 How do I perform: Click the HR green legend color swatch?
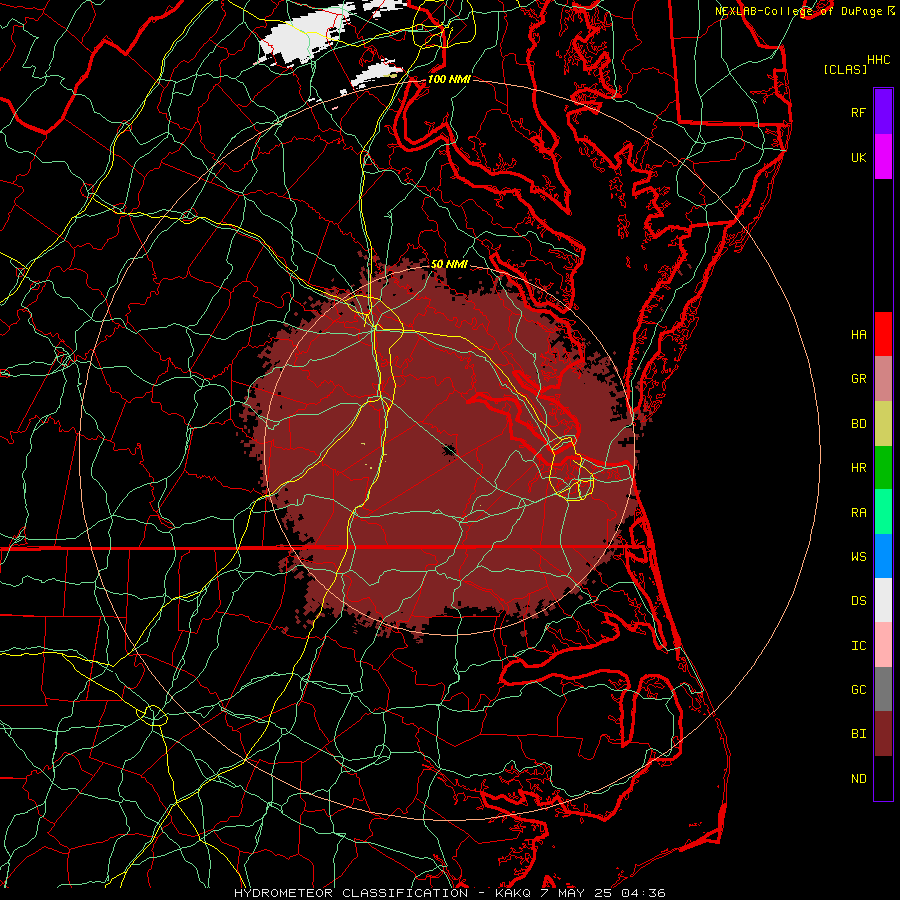[883, 468]
